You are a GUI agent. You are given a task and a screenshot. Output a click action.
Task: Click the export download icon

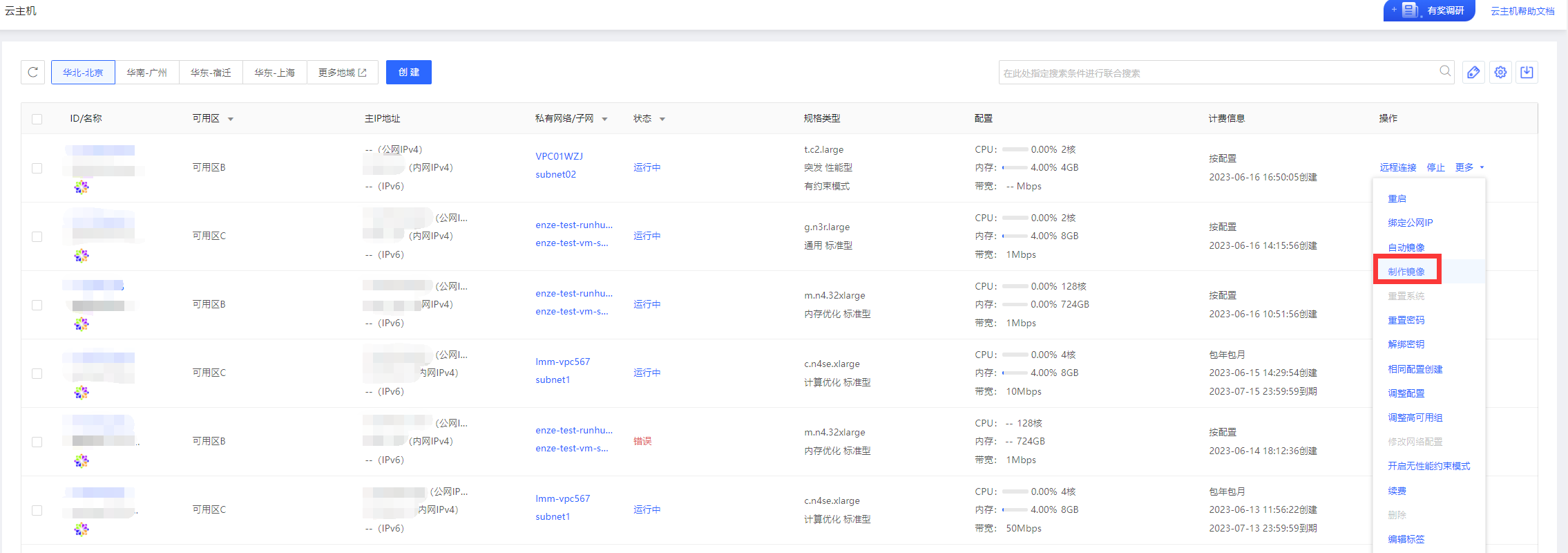(1527, 72)
